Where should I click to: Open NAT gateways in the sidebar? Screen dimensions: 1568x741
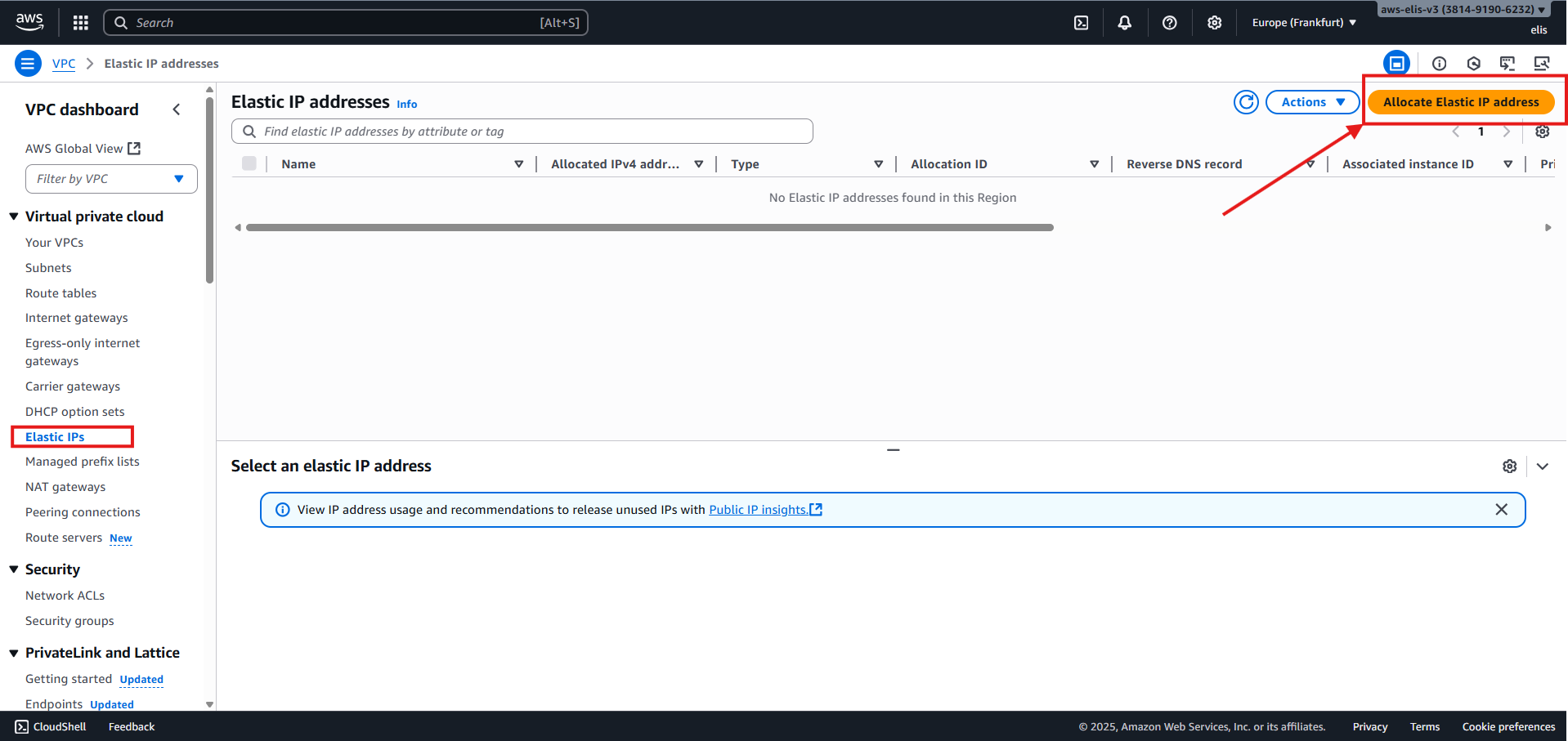(65, 487)
